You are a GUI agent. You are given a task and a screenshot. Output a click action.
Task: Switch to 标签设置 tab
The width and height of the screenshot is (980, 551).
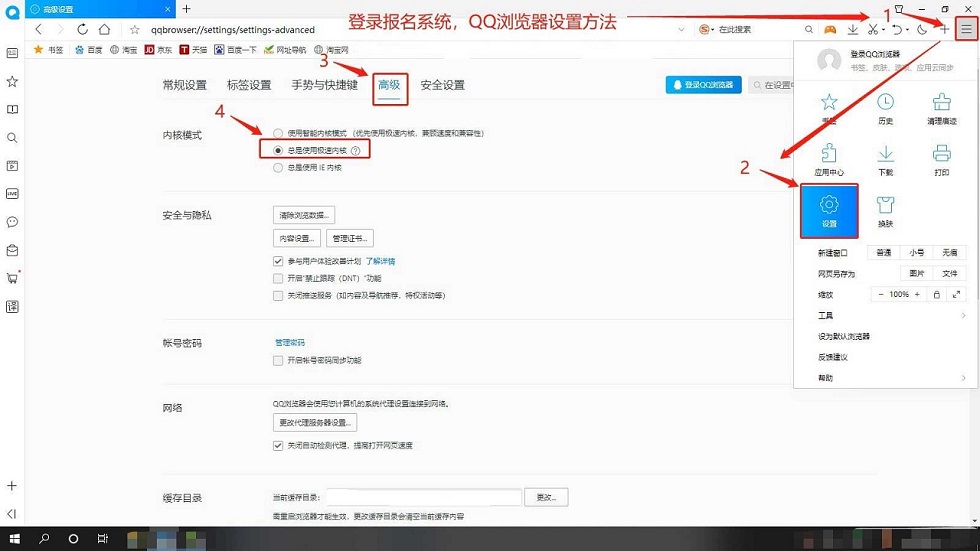249,85
